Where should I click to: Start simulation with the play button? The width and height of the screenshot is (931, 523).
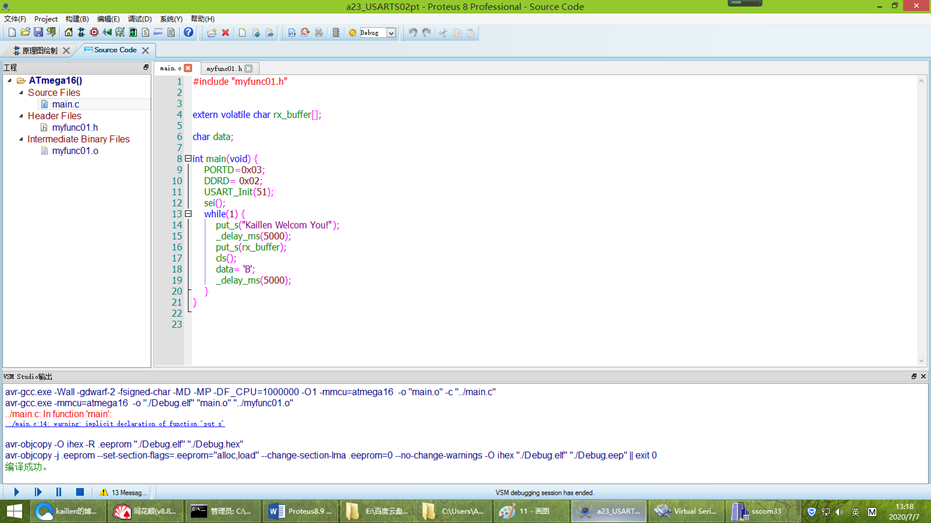coord(17,492)
